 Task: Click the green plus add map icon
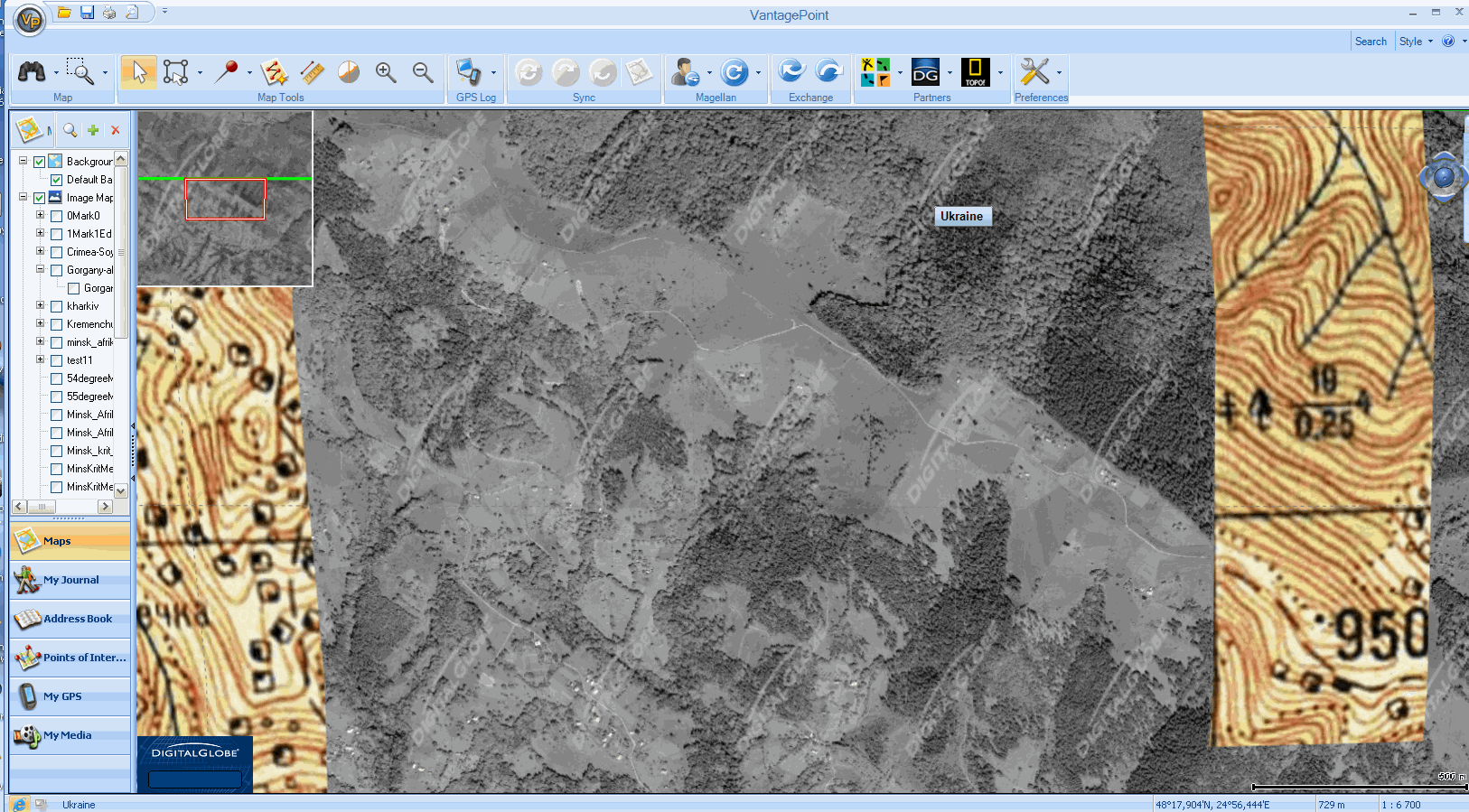93,130
